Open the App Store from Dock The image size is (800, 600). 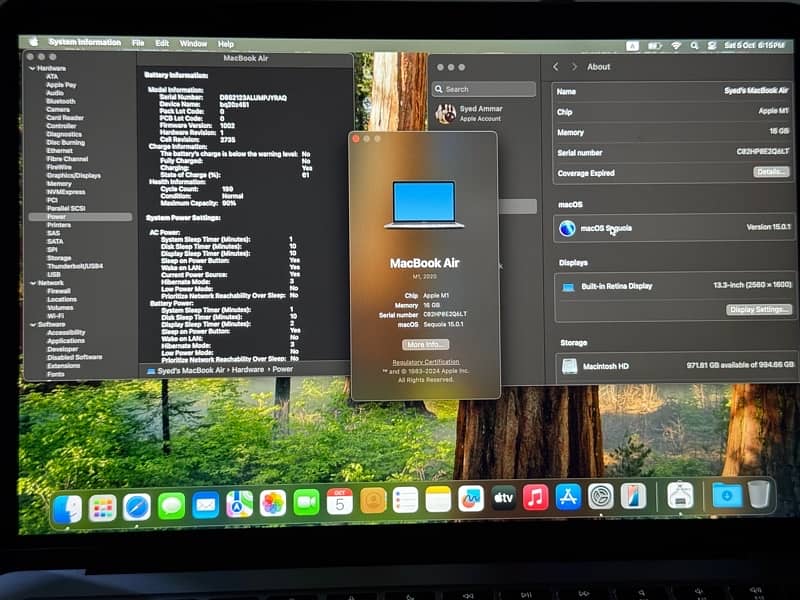pos(568,497)
